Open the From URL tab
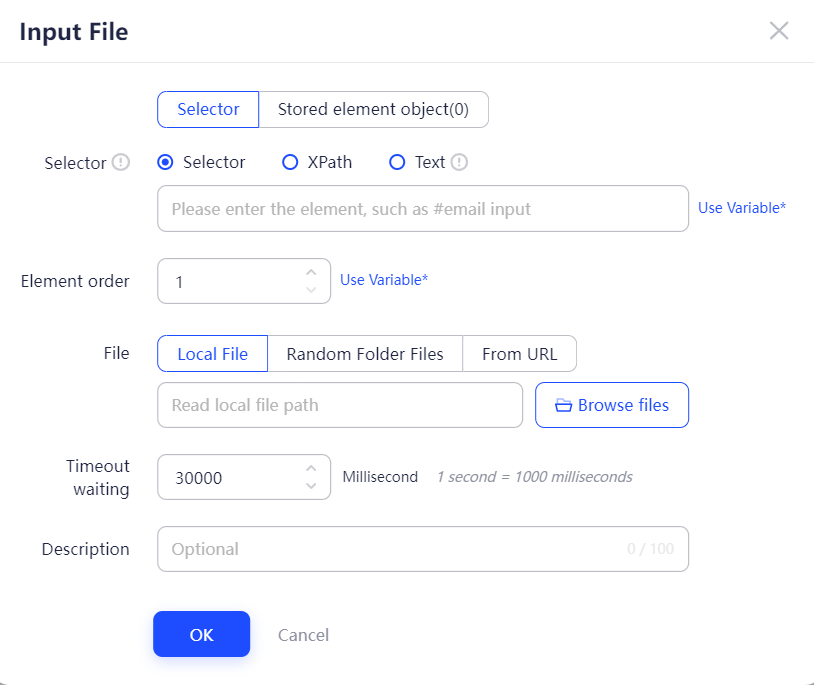This screenshot has width=814, height=685. coord(519,353)
